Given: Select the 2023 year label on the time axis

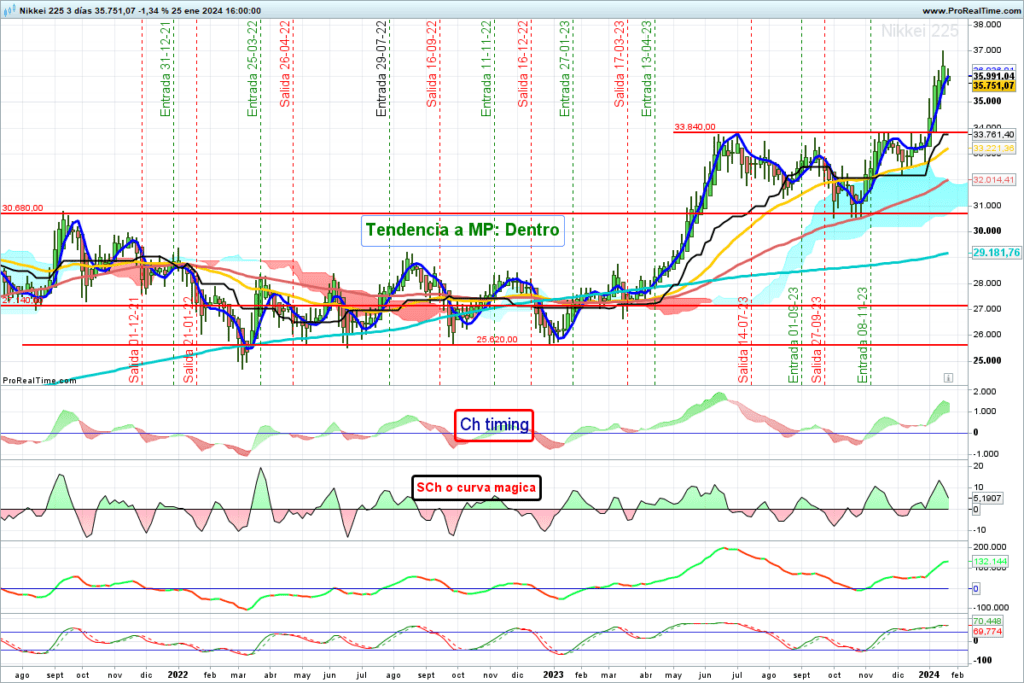Looking at the screenshot, I should coord(553,675).
